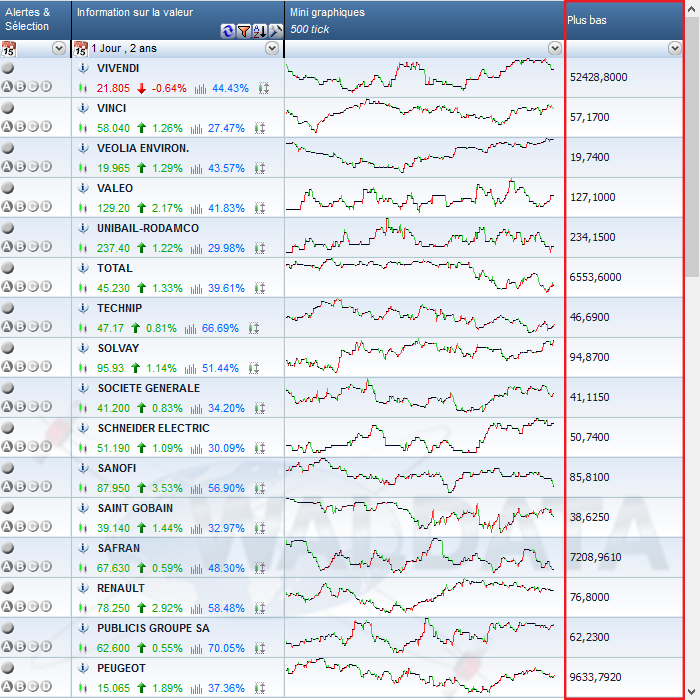Open the filter funnel icon in the header

tap(244, 31)
